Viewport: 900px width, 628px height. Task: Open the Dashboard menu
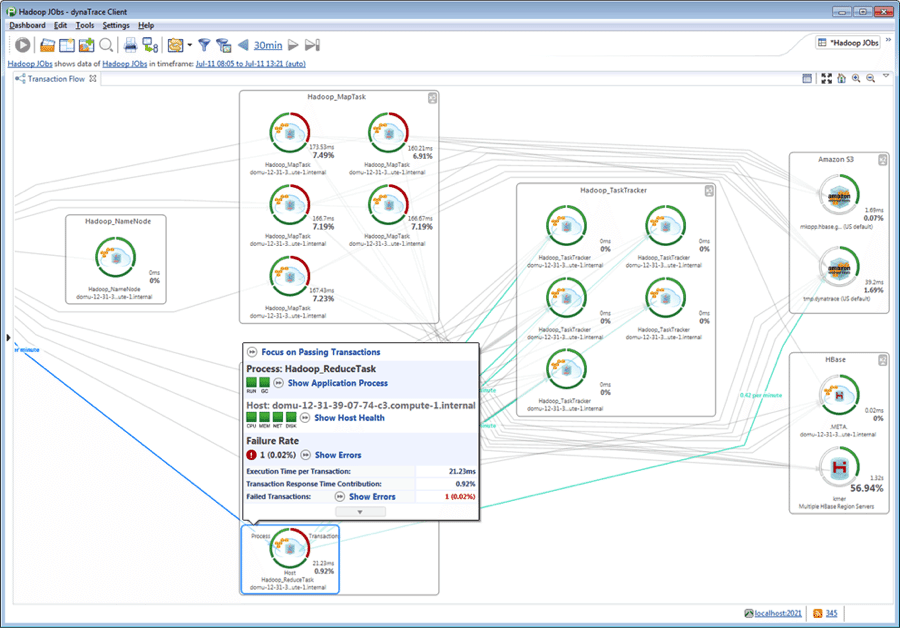[x=28, y=25]
